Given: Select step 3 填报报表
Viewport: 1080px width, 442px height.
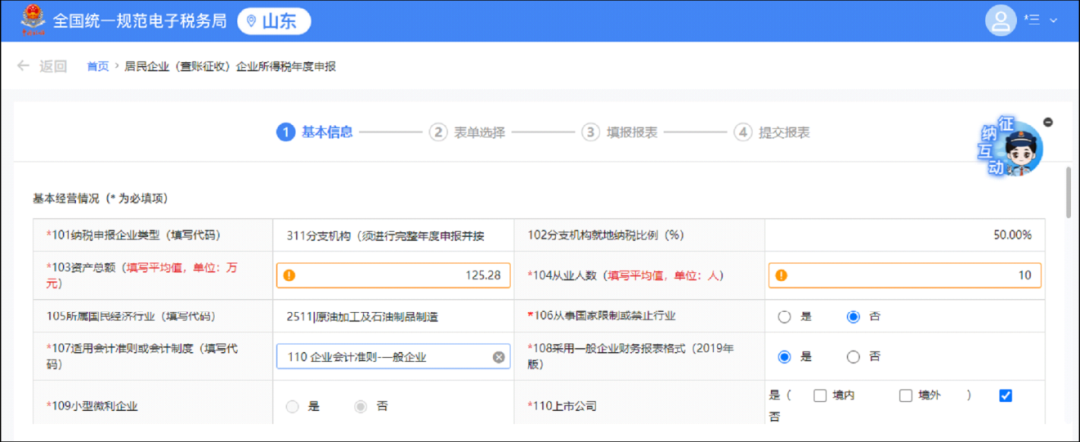Looking at the screenshot, I should point(619,132).
